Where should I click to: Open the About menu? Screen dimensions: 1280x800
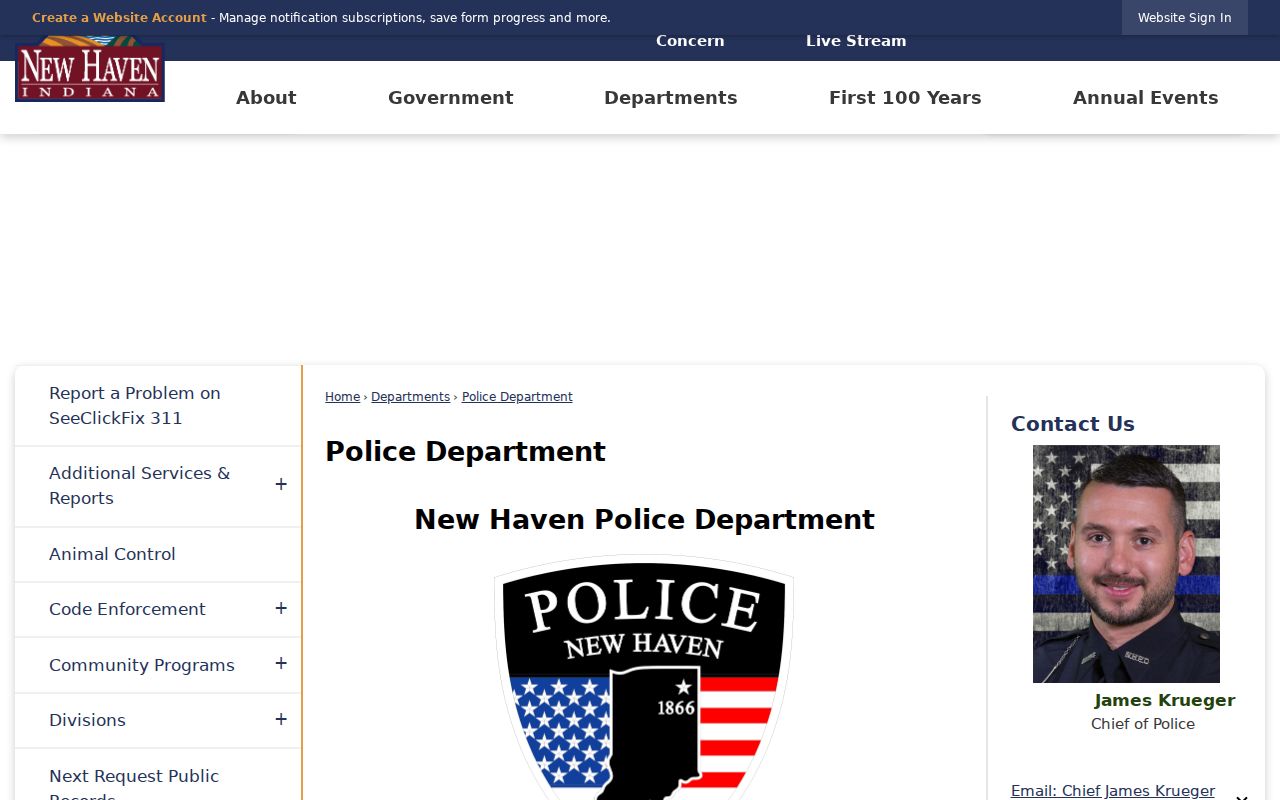pyautogui.click(x=266, y=98)
